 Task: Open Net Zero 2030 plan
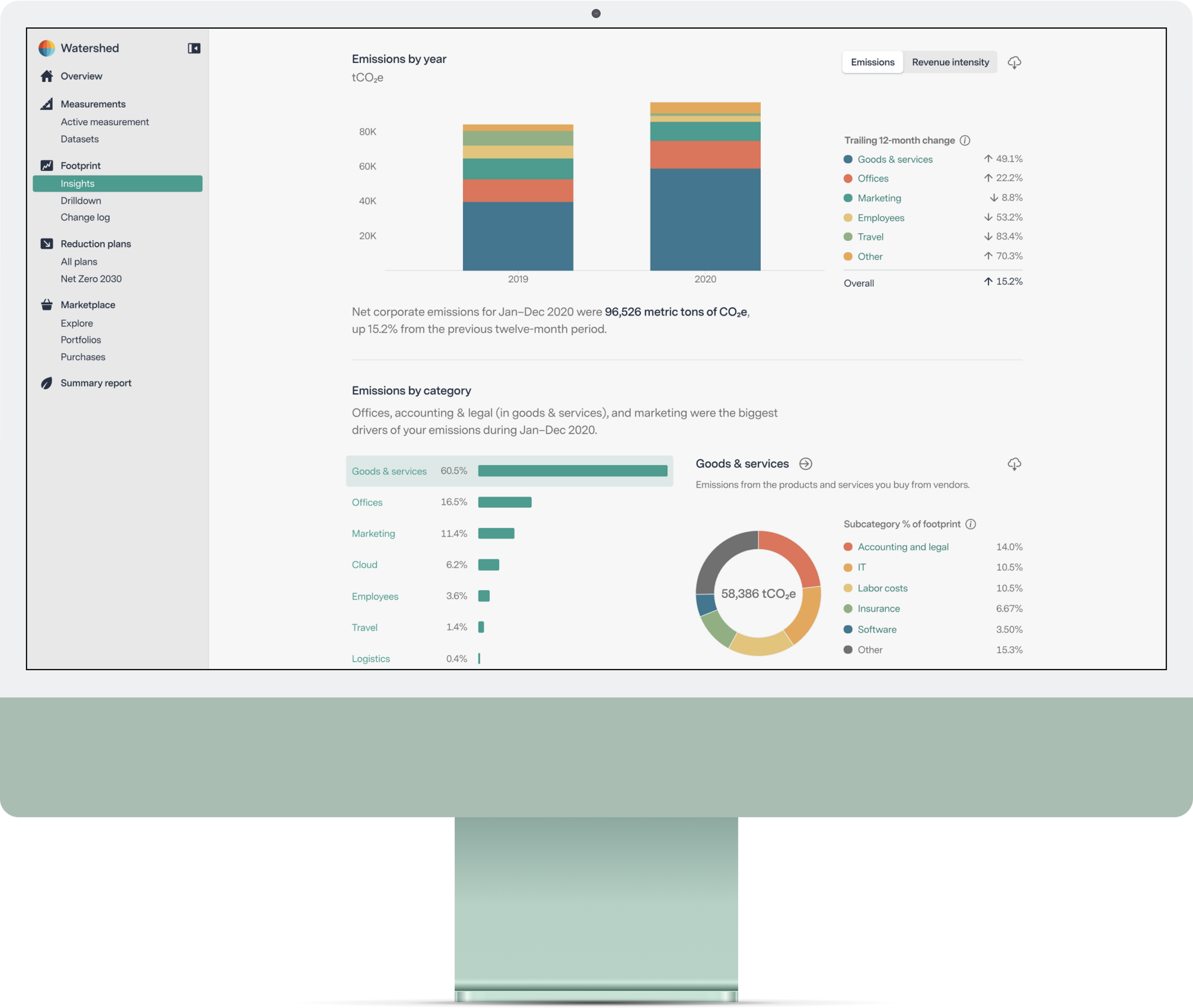point(91,279)
